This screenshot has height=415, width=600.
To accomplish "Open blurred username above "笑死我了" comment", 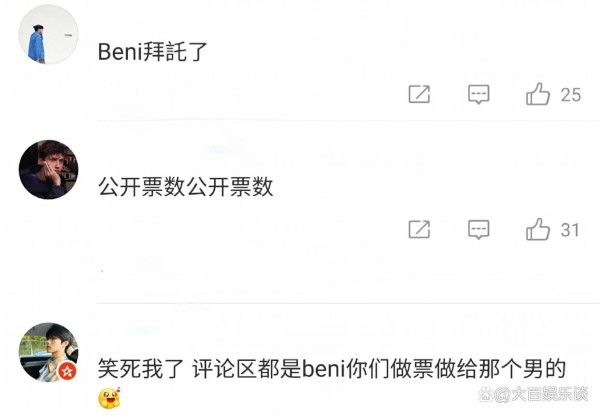I will 143,329.
